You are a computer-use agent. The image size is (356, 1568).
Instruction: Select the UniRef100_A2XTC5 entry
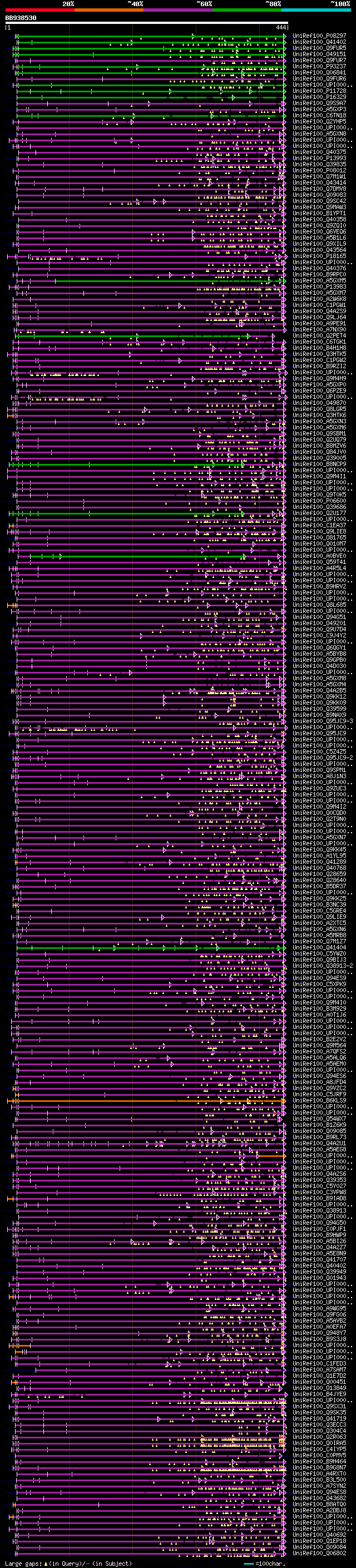[319, 923]
